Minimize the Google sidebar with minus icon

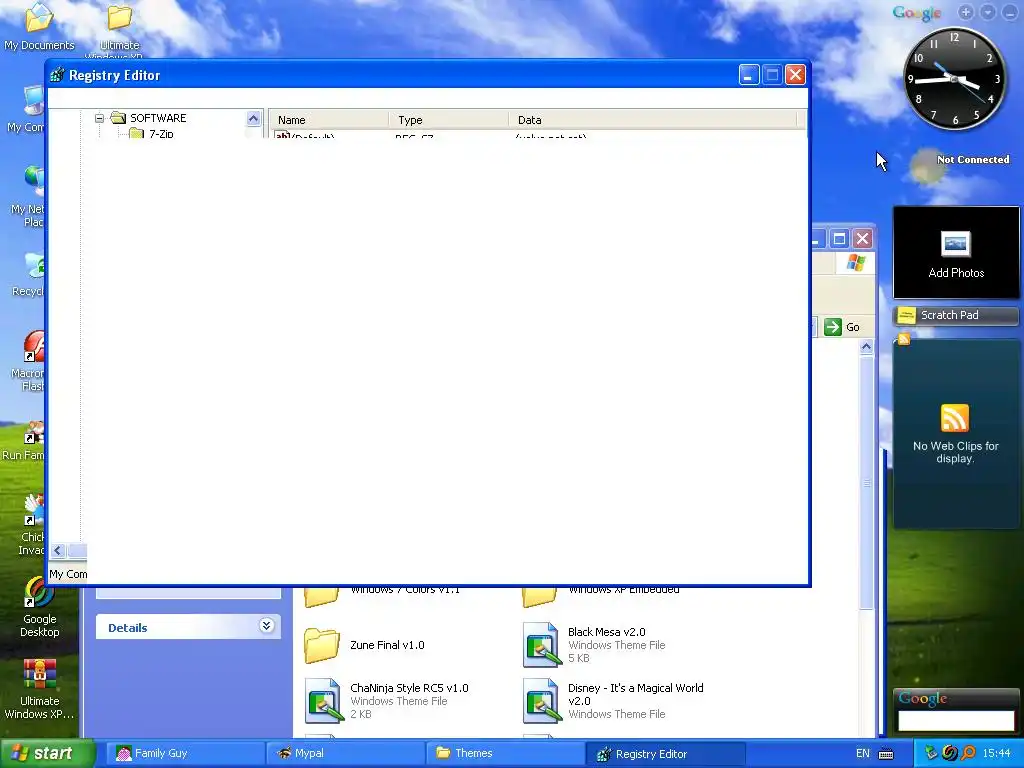coord(1010,12)
